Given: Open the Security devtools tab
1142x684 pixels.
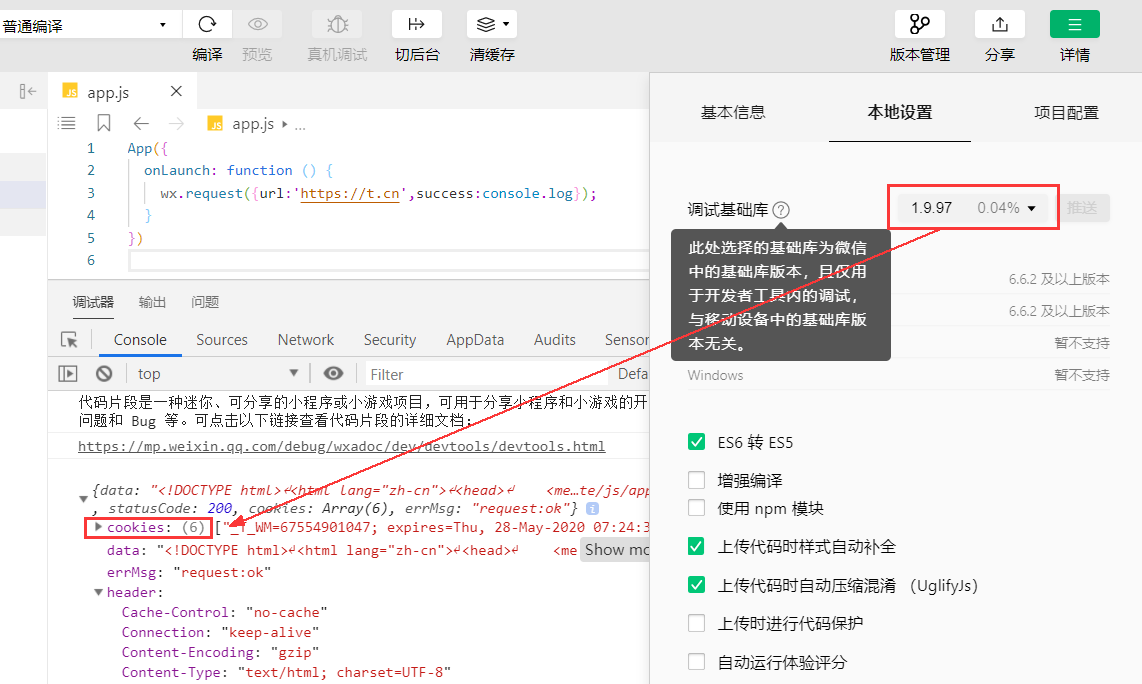Looking at the screenshot, I should [390, 339].
